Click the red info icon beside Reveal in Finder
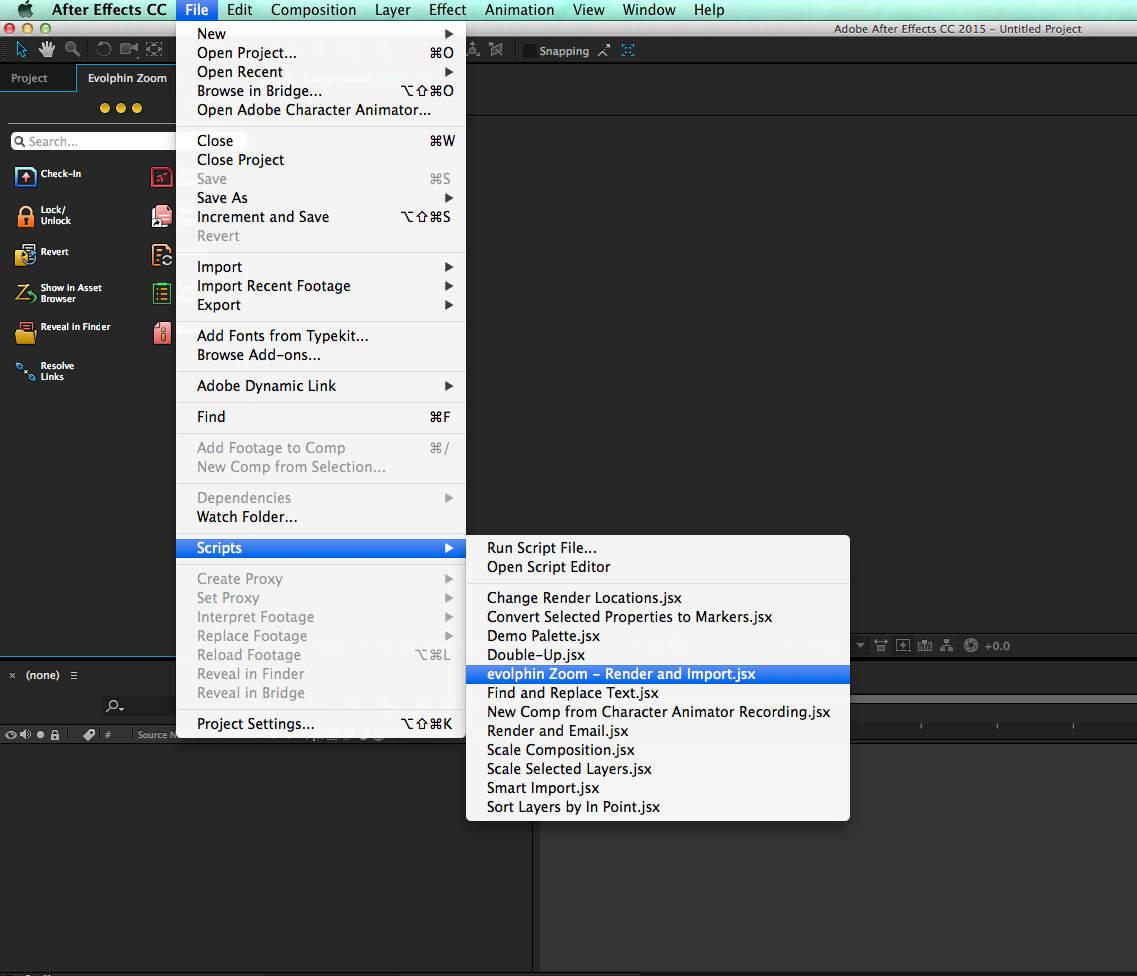 tap(162, 333)
